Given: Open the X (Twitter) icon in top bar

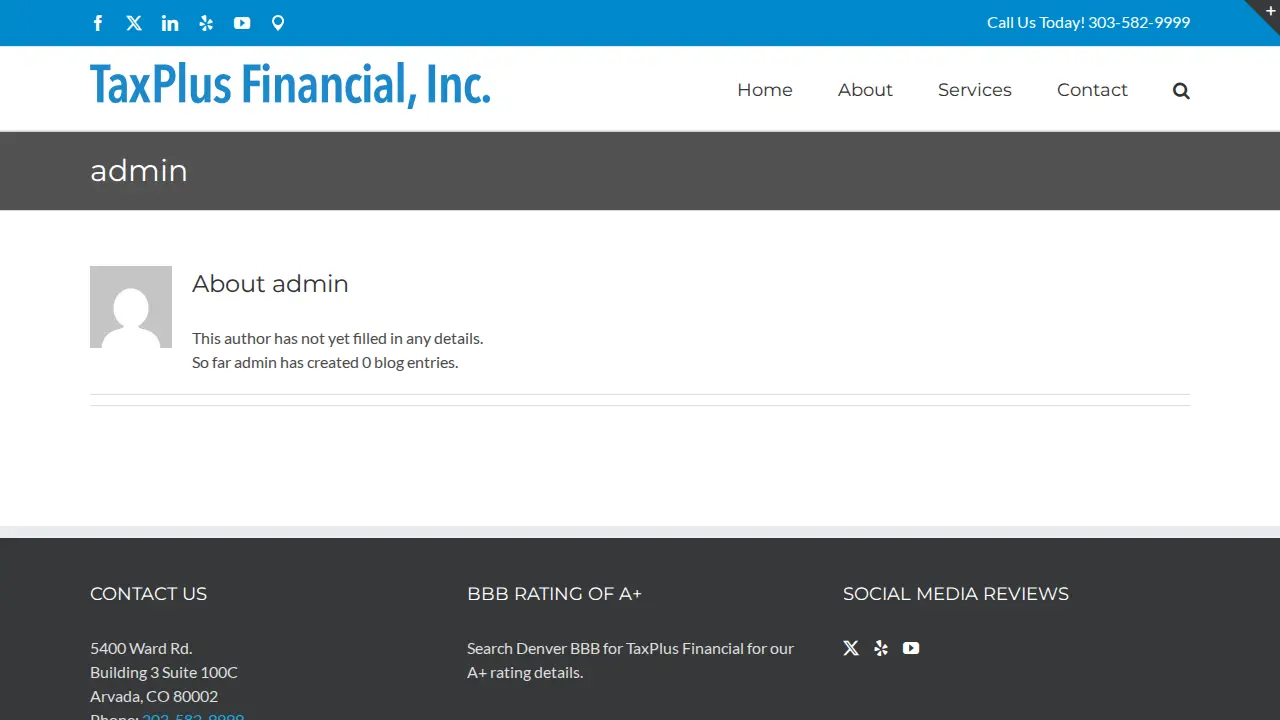Looking at the screenshot, I should click(134, 23).
